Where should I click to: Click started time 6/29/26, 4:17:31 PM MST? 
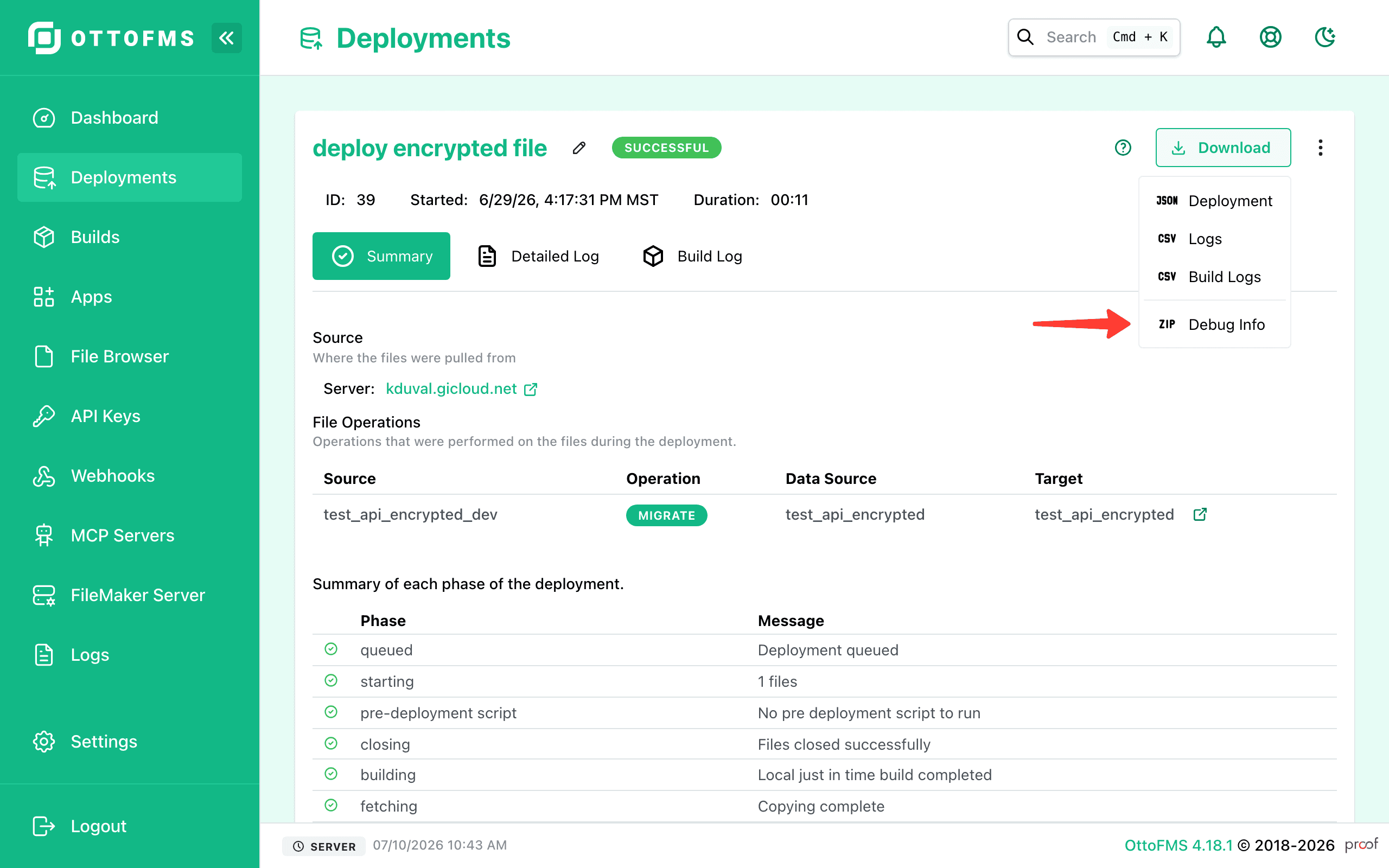click(568, 200)
